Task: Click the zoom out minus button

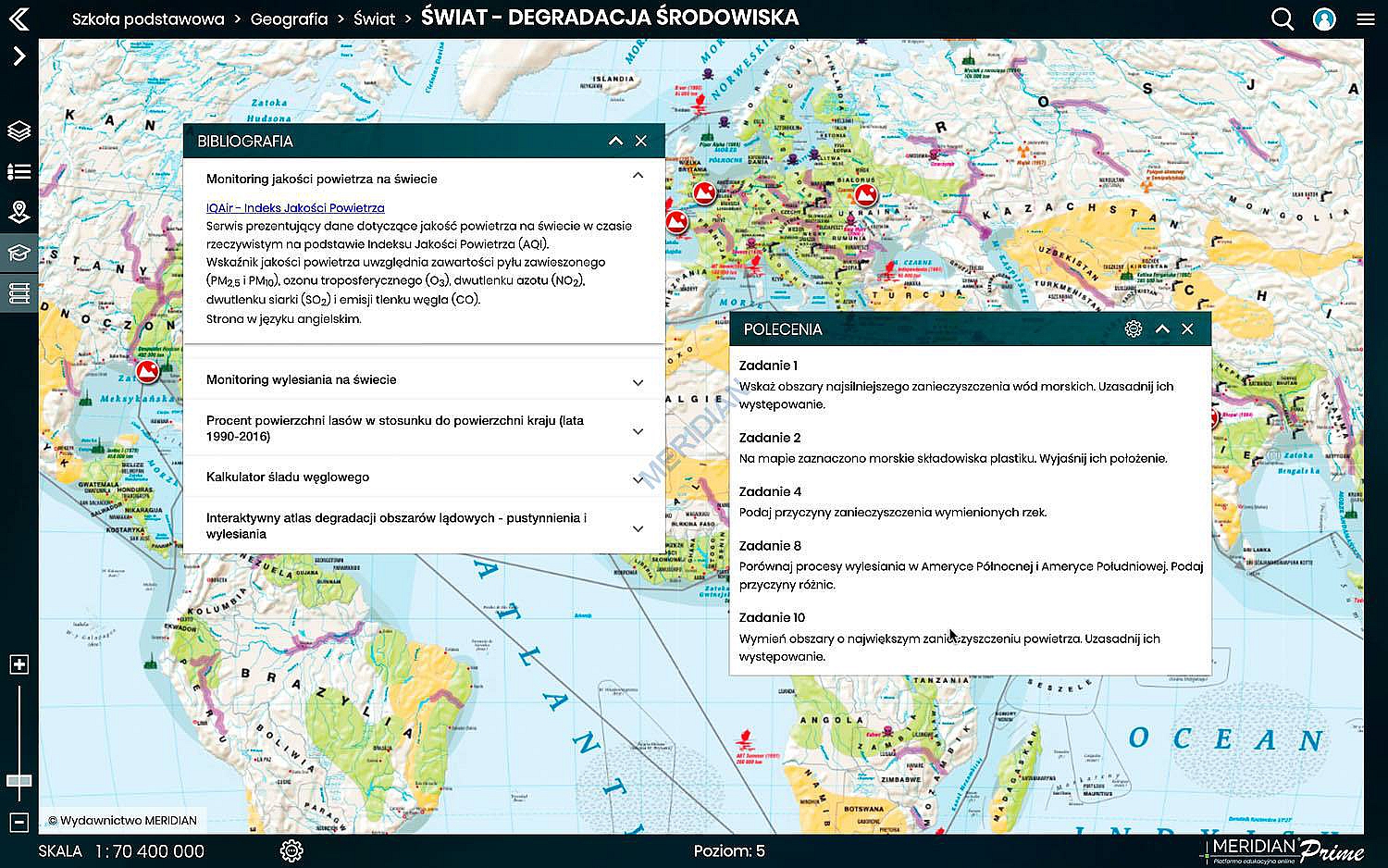Action: coord(19,822)
